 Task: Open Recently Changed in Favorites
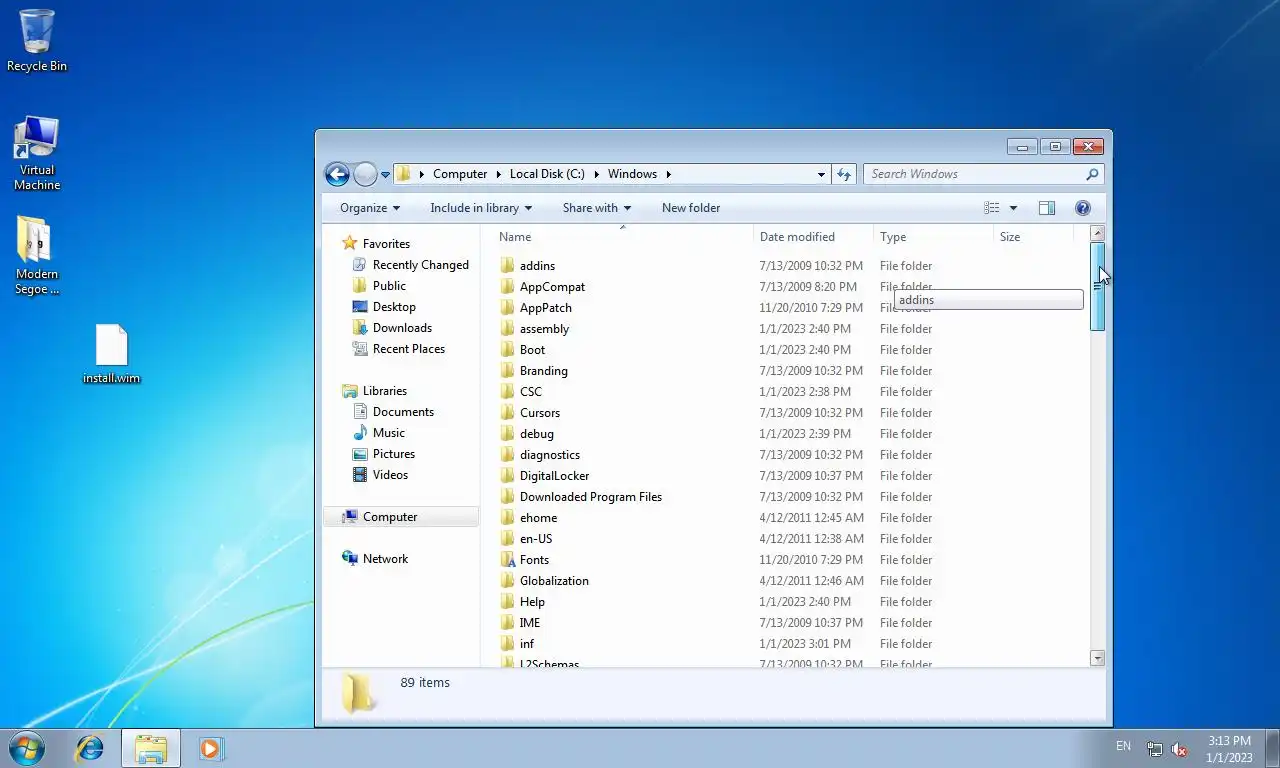click(411, 265)
